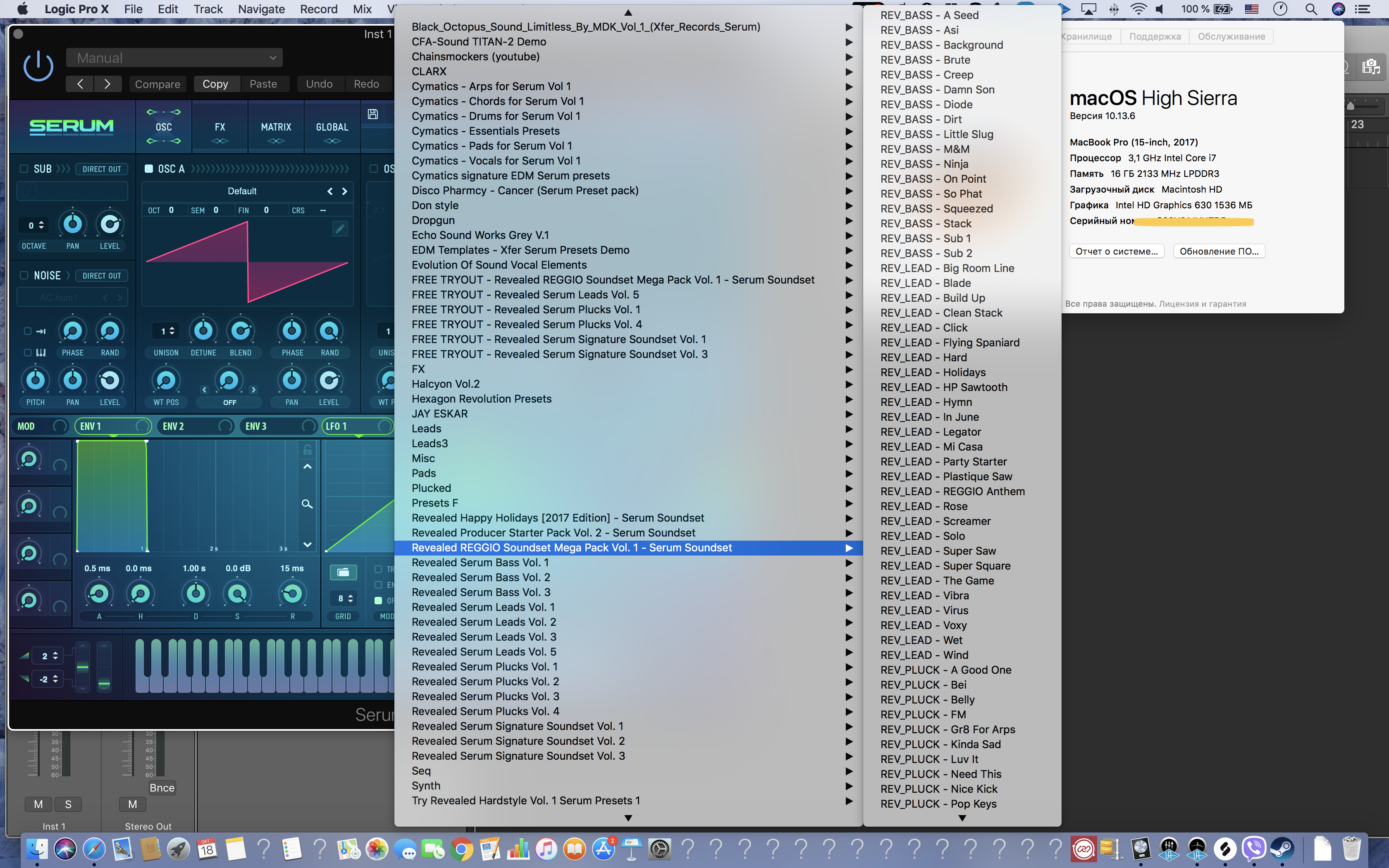1389x868 pixels.
Task: Open Google Chrome from the Dock
Action: click(x=461, y=849)
